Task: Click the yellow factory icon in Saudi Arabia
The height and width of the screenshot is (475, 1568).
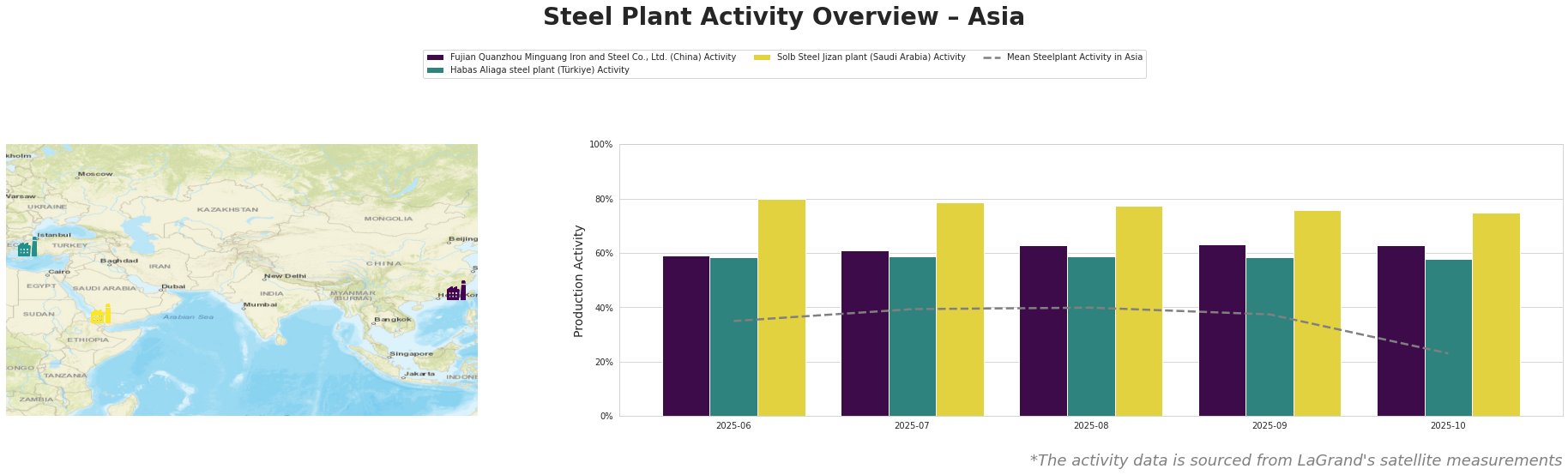Action: click(x=101, y=315)
